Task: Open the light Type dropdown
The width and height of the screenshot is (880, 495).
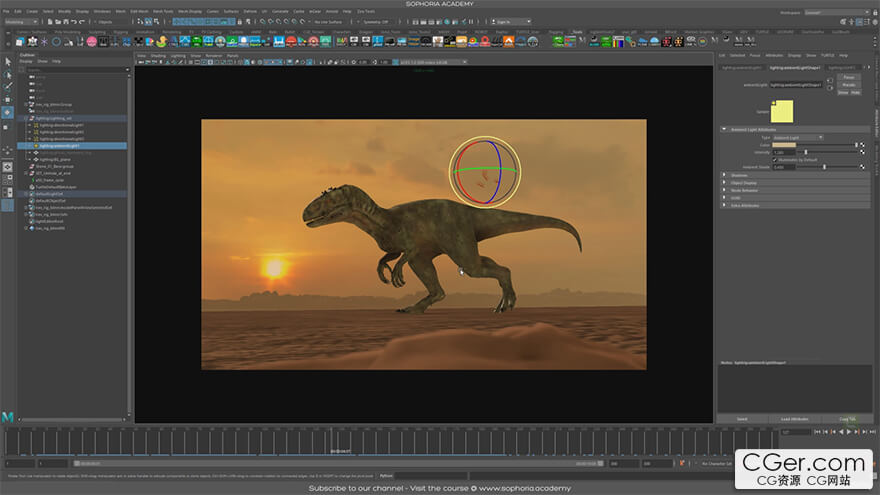Action: [x=798, y=137]
